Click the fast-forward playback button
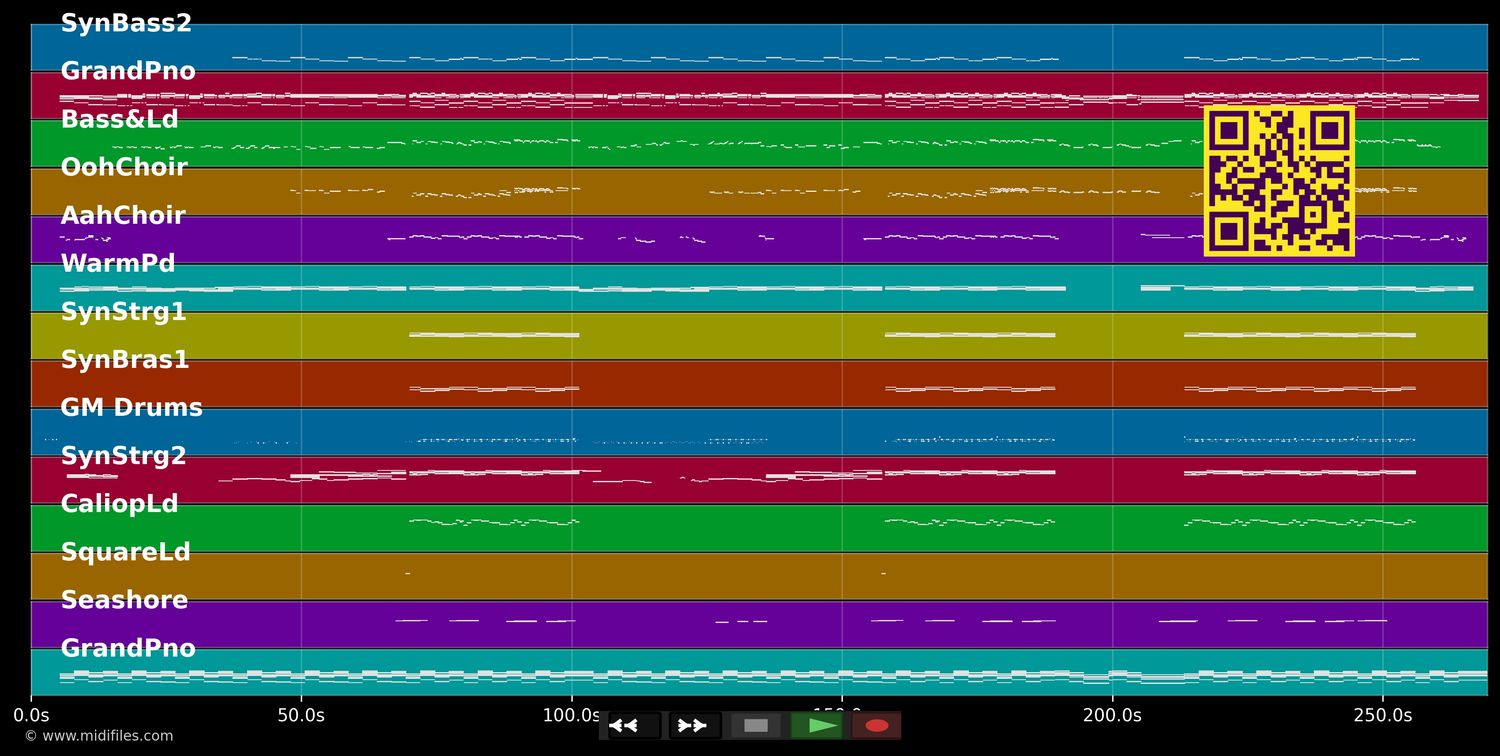This screenshot has width=1500, height=756. [x=695, y=726]
